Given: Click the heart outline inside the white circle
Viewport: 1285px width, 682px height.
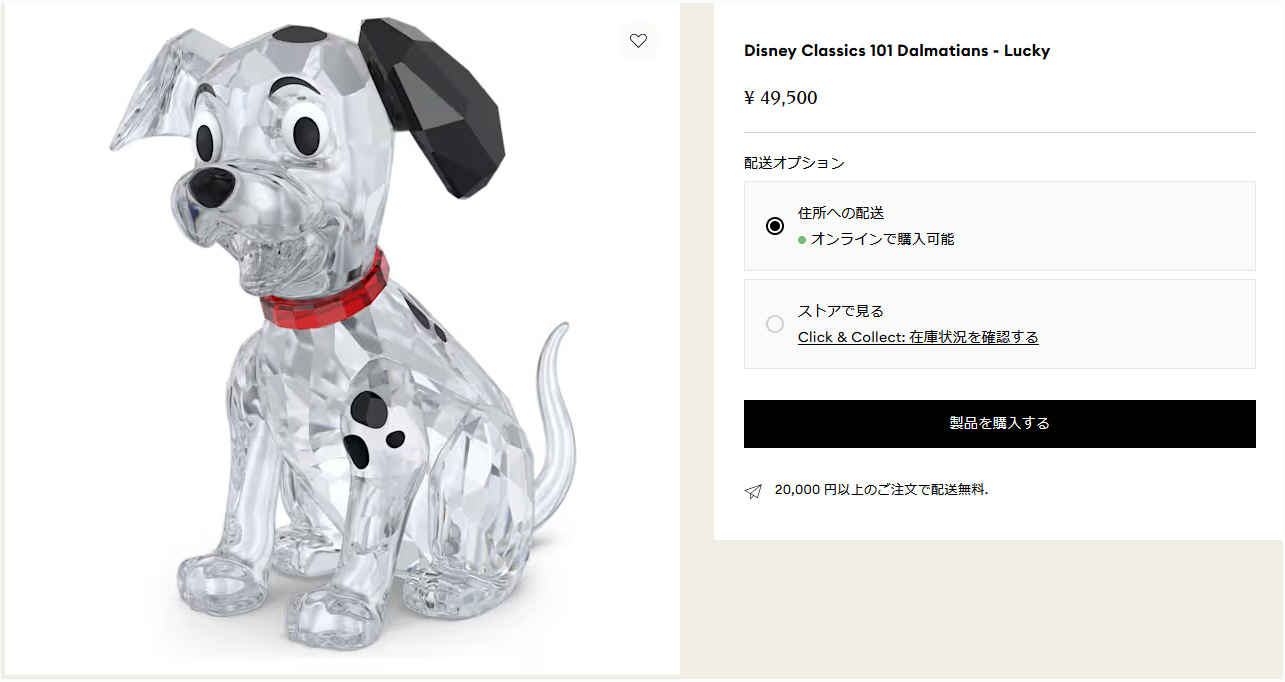Looking at the screenshot, I should click(639, 41).
